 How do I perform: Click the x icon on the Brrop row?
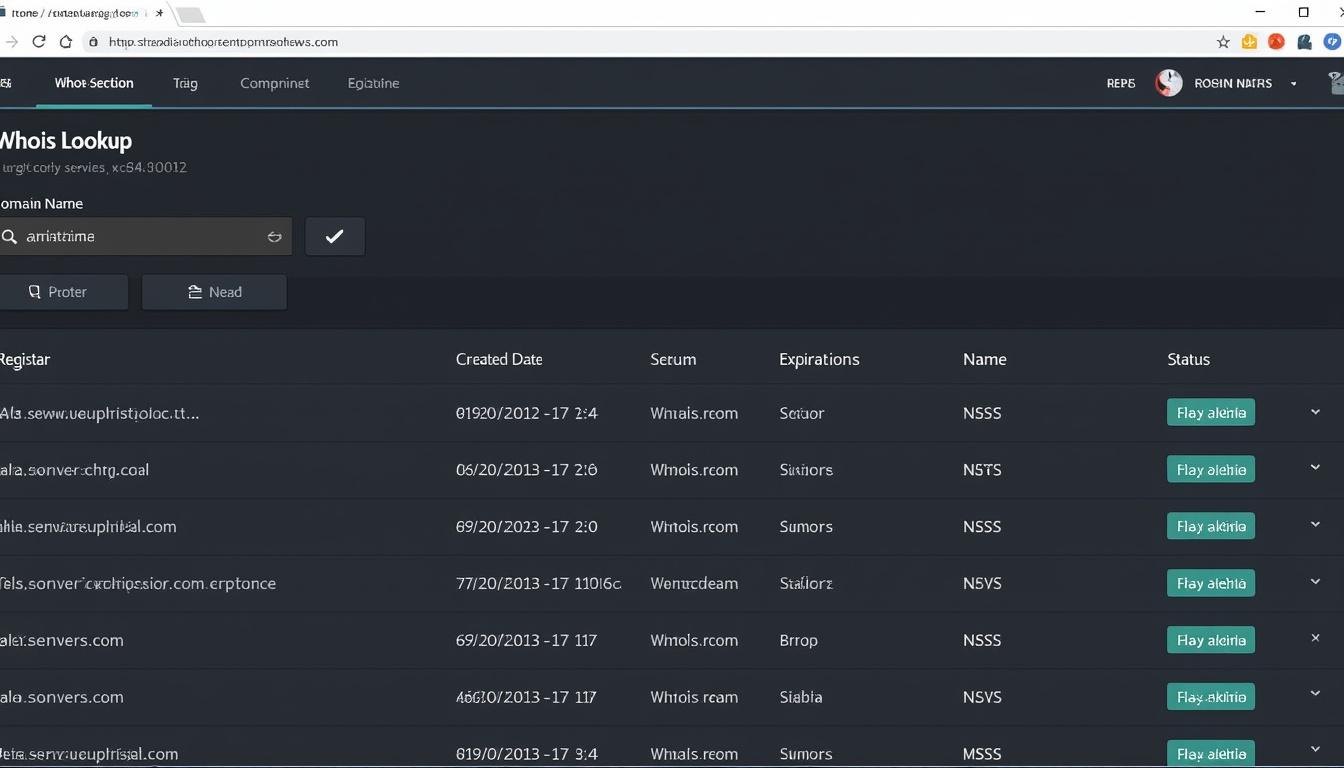tap(1315, 638)
